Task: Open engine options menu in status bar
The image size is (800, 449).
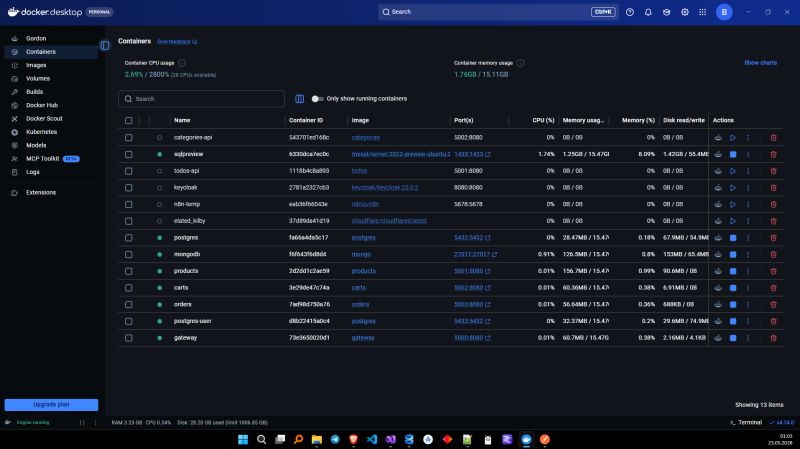Action: click(x=95, y=422)
